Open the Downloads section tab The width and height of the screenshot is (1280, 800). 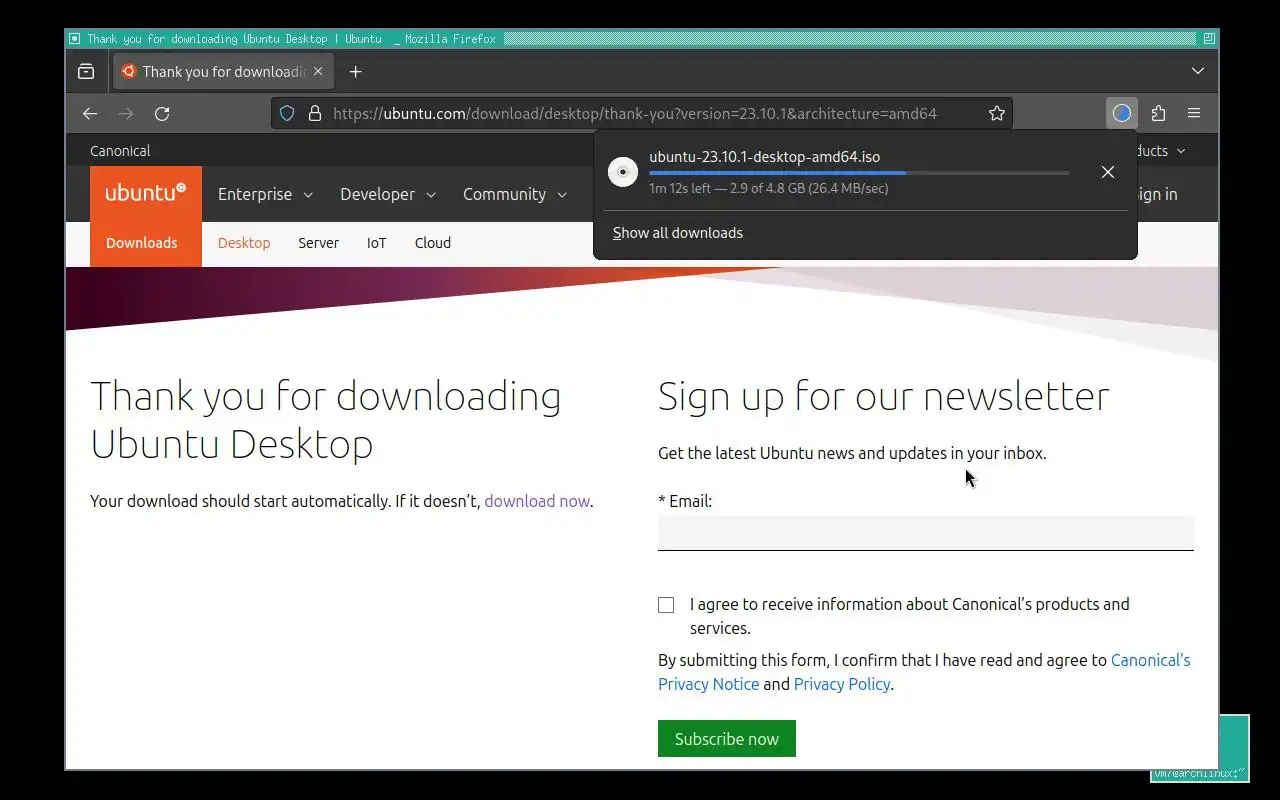click(142, 243)
